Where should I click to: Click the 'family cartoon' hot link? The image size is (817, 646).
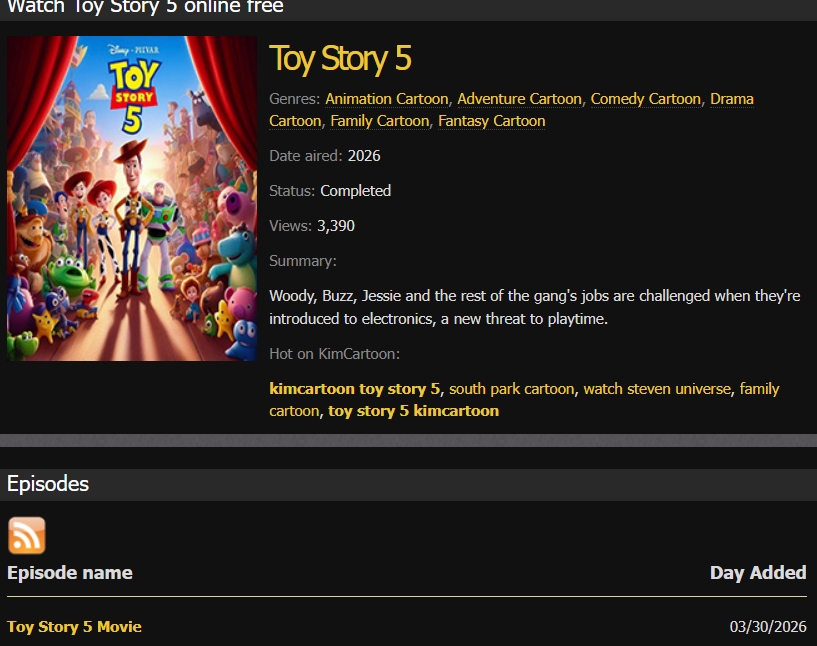click(x=759, y=389)
